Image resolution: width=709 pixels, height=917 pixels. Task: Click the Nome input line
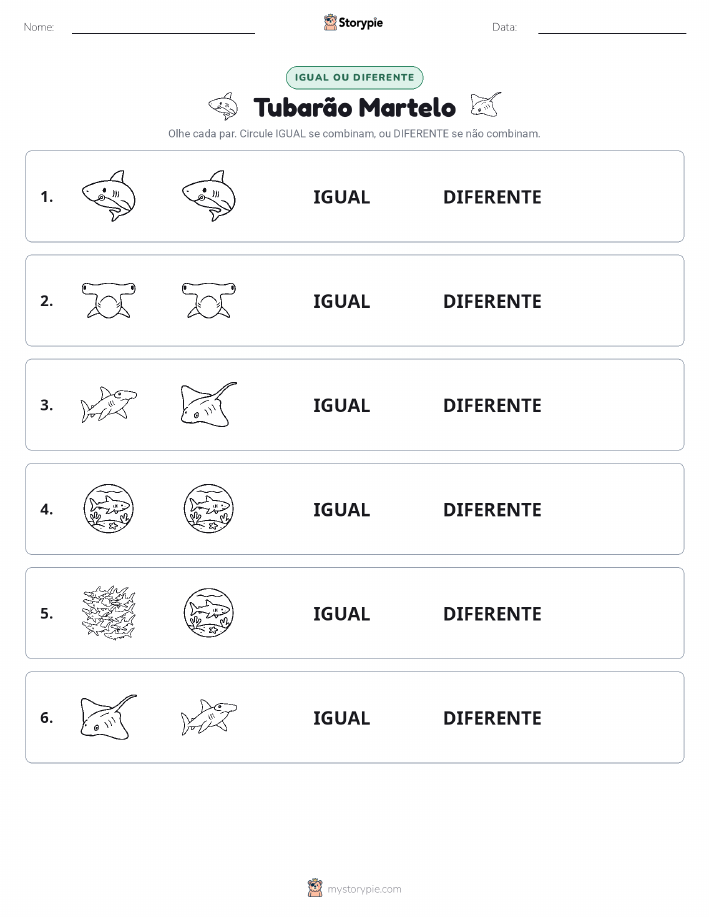click(163, 28)
